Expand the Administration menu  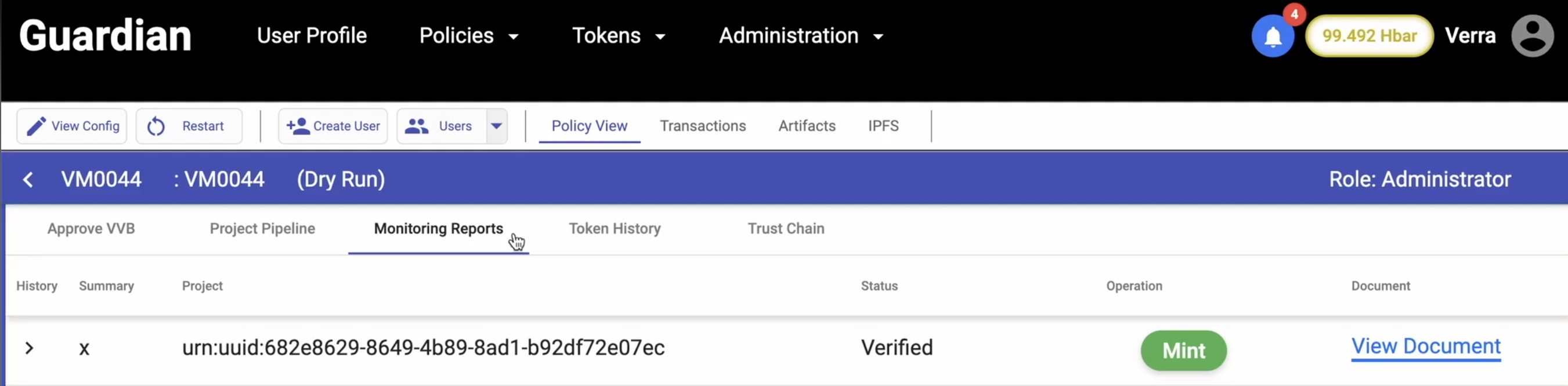(x=800, y=36)
